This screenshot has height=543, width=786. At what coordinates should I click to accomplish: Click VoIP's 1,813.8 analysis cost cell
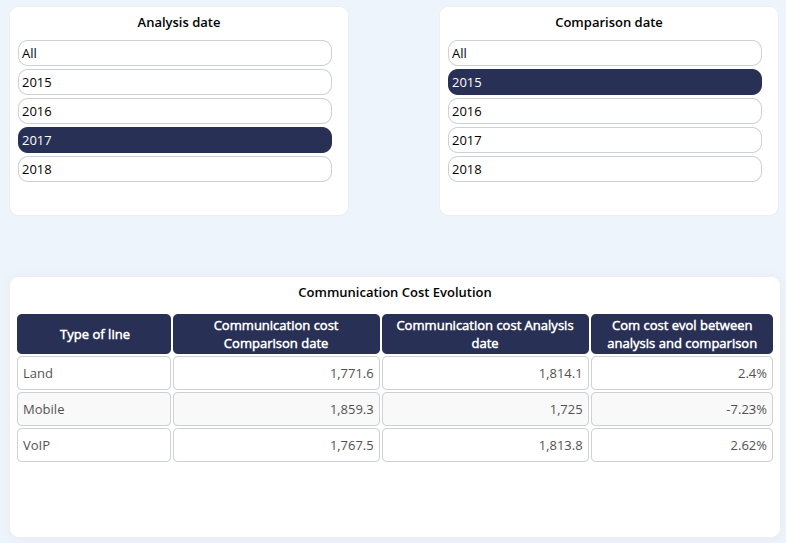(x=484, y=445)
